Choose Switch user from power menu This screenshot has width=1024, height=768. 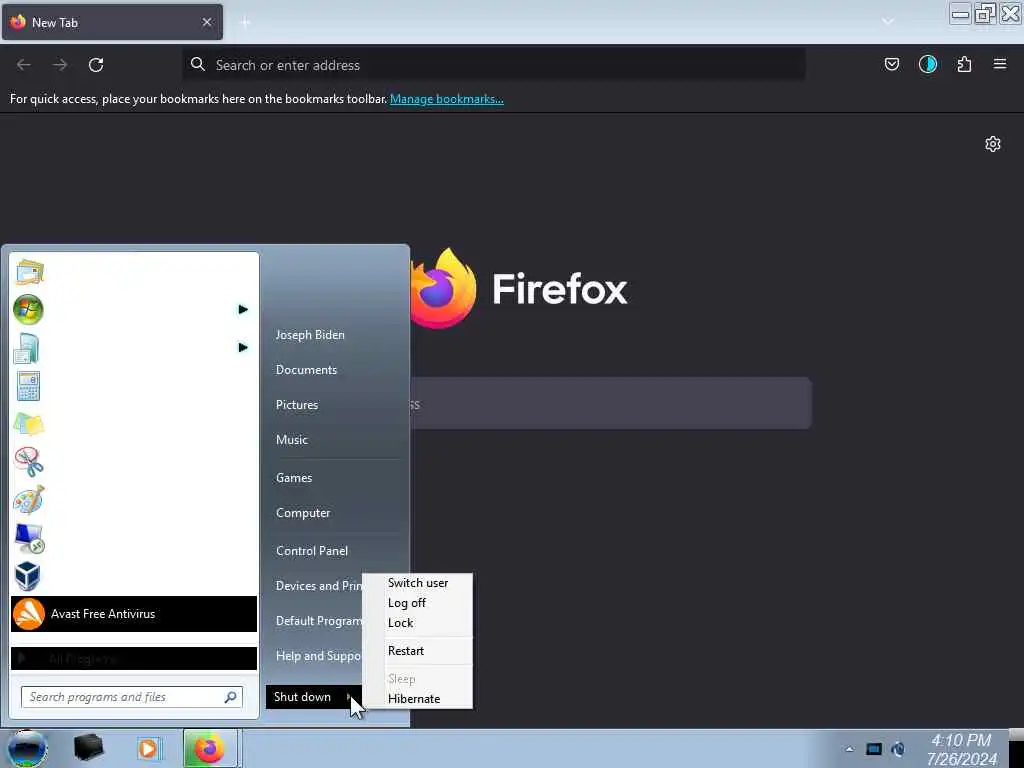click(418, 583)
